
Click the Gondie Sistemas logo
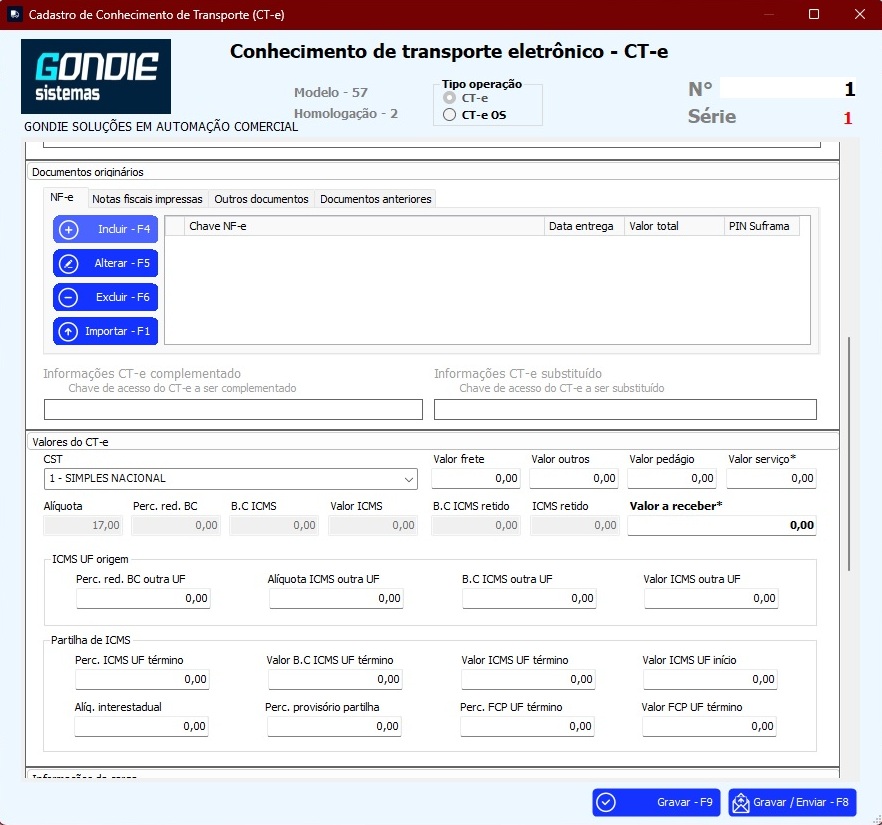coord(96,76)
